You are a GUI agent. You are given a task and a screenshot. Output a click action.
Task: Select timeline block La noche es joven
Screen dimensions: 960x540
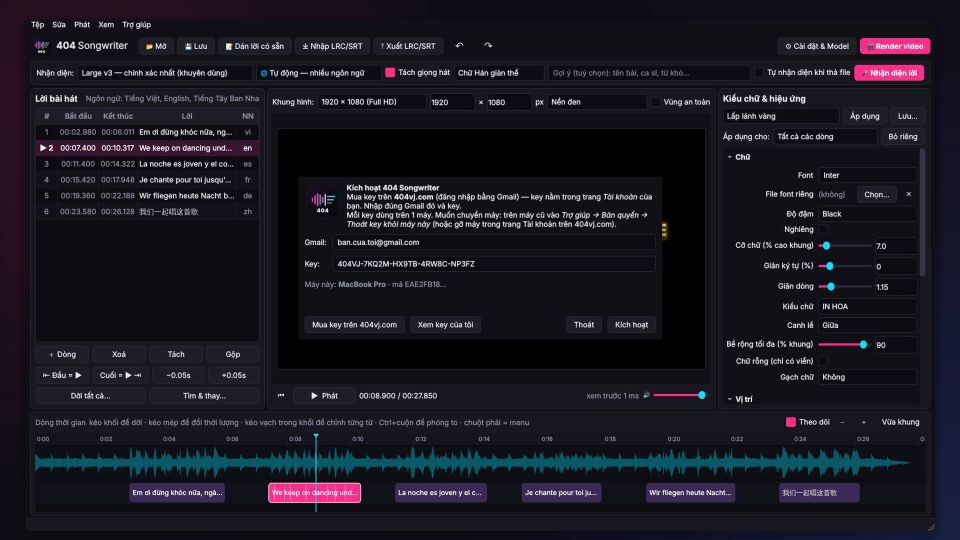coord(441,492)
